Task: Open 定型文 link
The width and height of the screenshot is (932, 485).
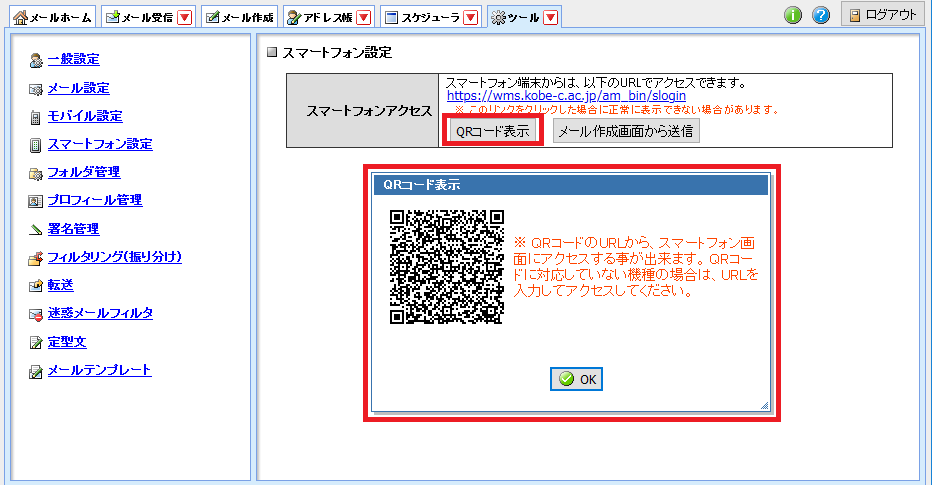Action: coord(67,342)
